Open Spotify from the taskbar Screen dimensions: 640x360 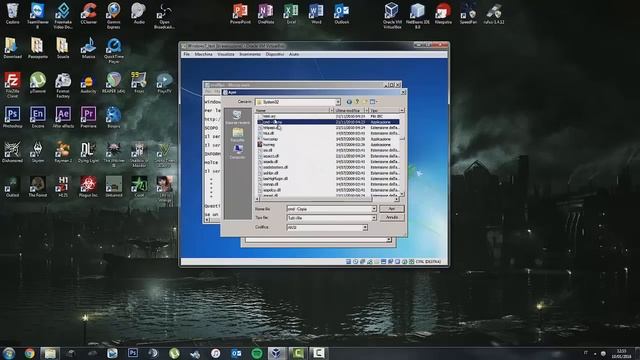(x=257, y=353)
